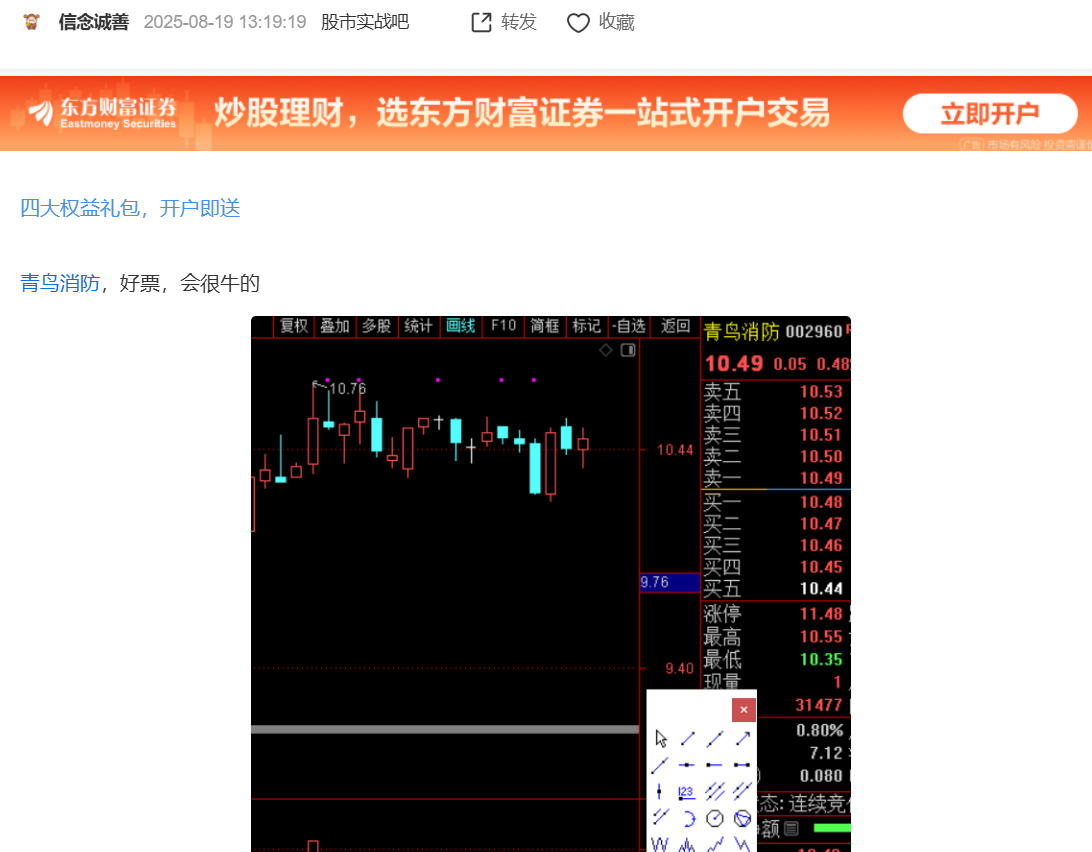Image resolution: width=1092 pixels, height=852 pixels.
Task: Open the 叠加 chart toolbar item
Action: 335,326
